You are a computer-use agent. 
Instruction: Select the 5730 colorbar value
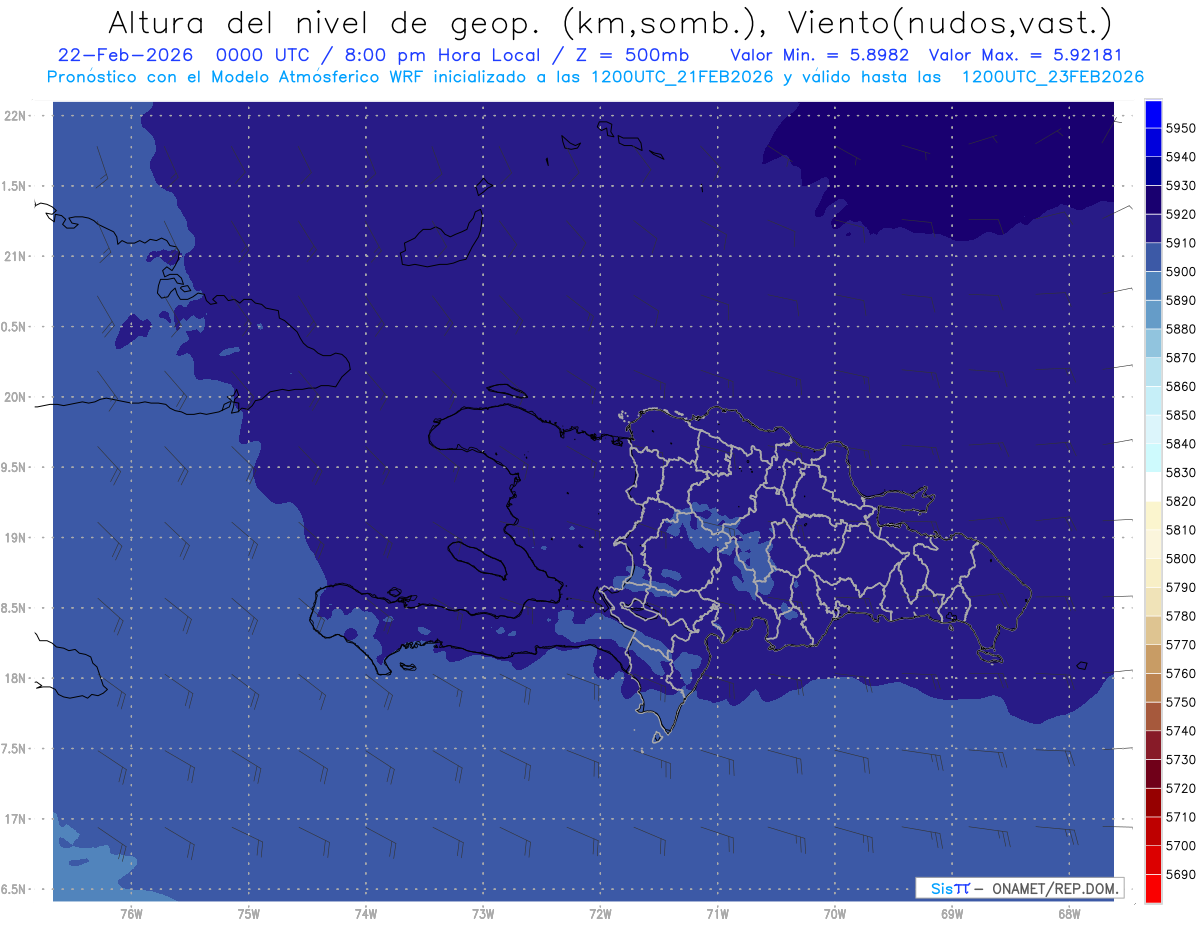point(1181,760)
